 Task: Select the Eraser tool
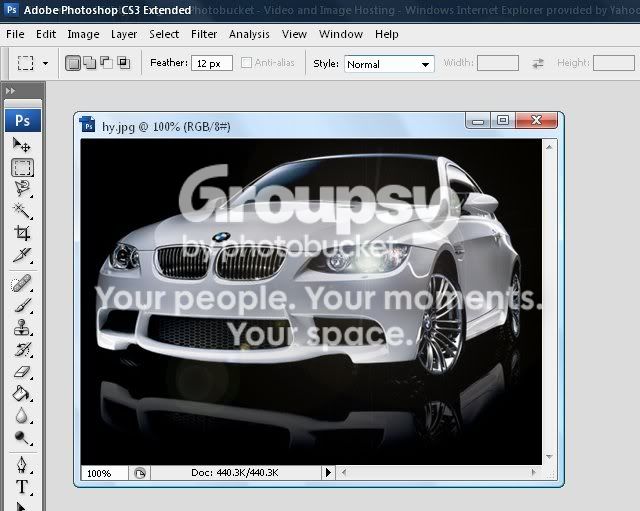[x=22, y=372]
